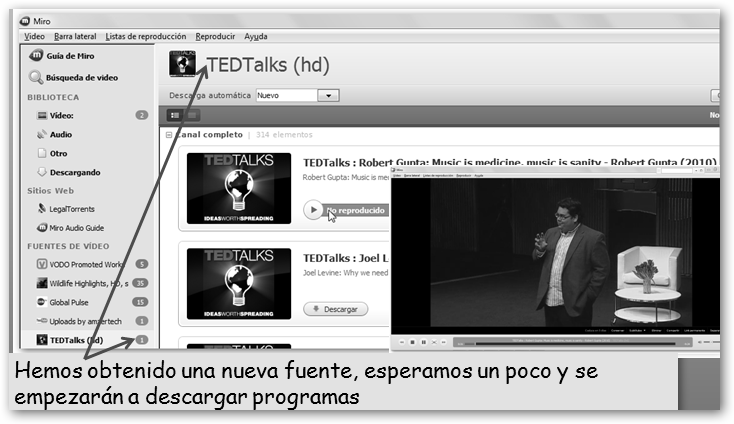Open the Otro library section
This screenshot has height=424, width=734.
pos(58,153)
